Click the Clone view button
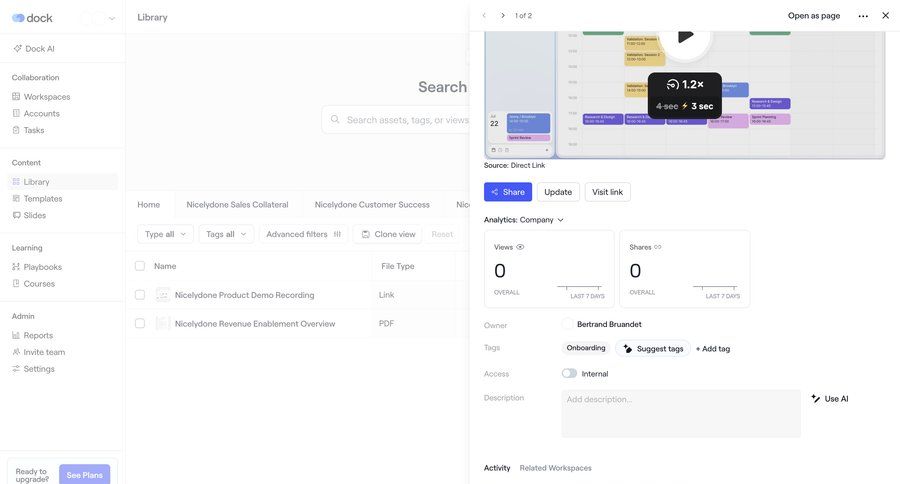 coord(388,234)
